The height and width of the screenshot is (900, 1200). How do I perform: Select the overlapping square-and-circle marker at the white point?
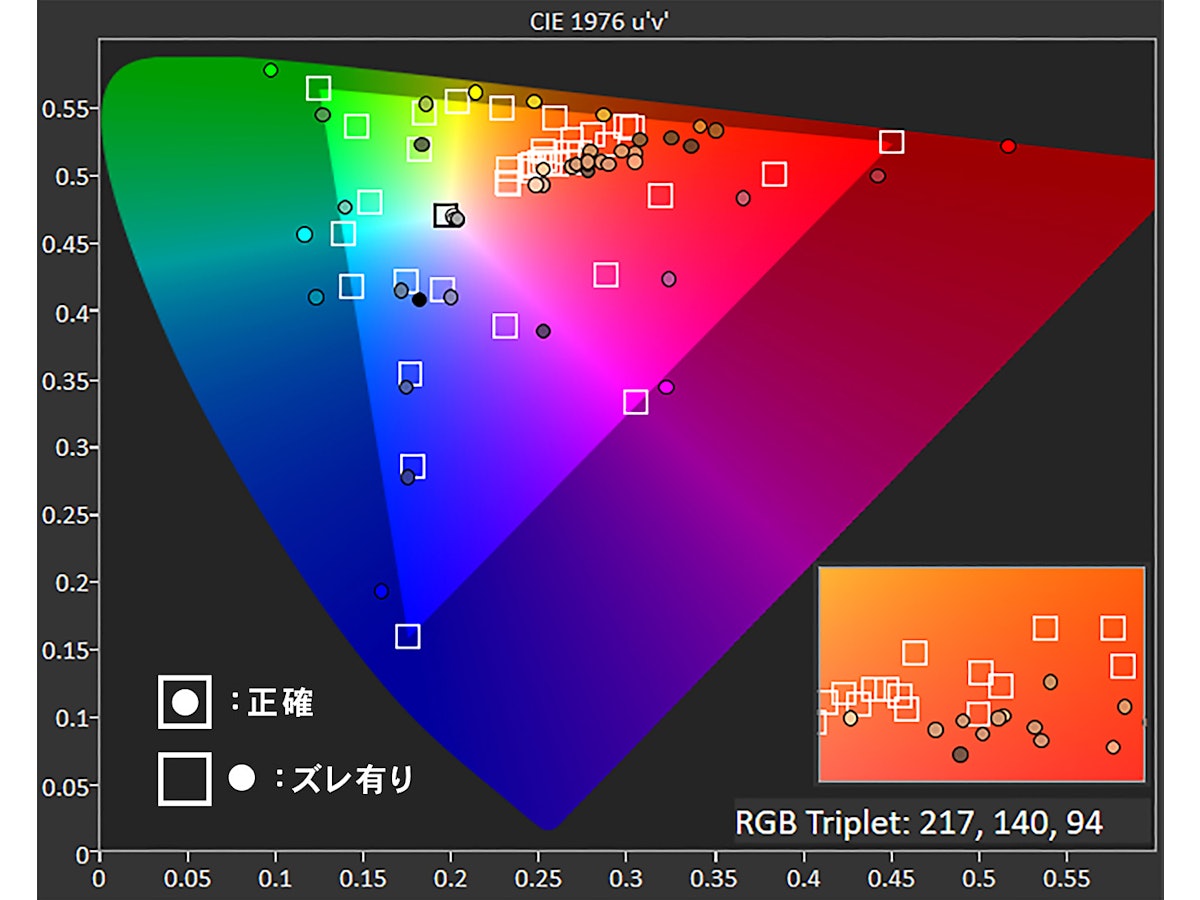pos(447,214)
